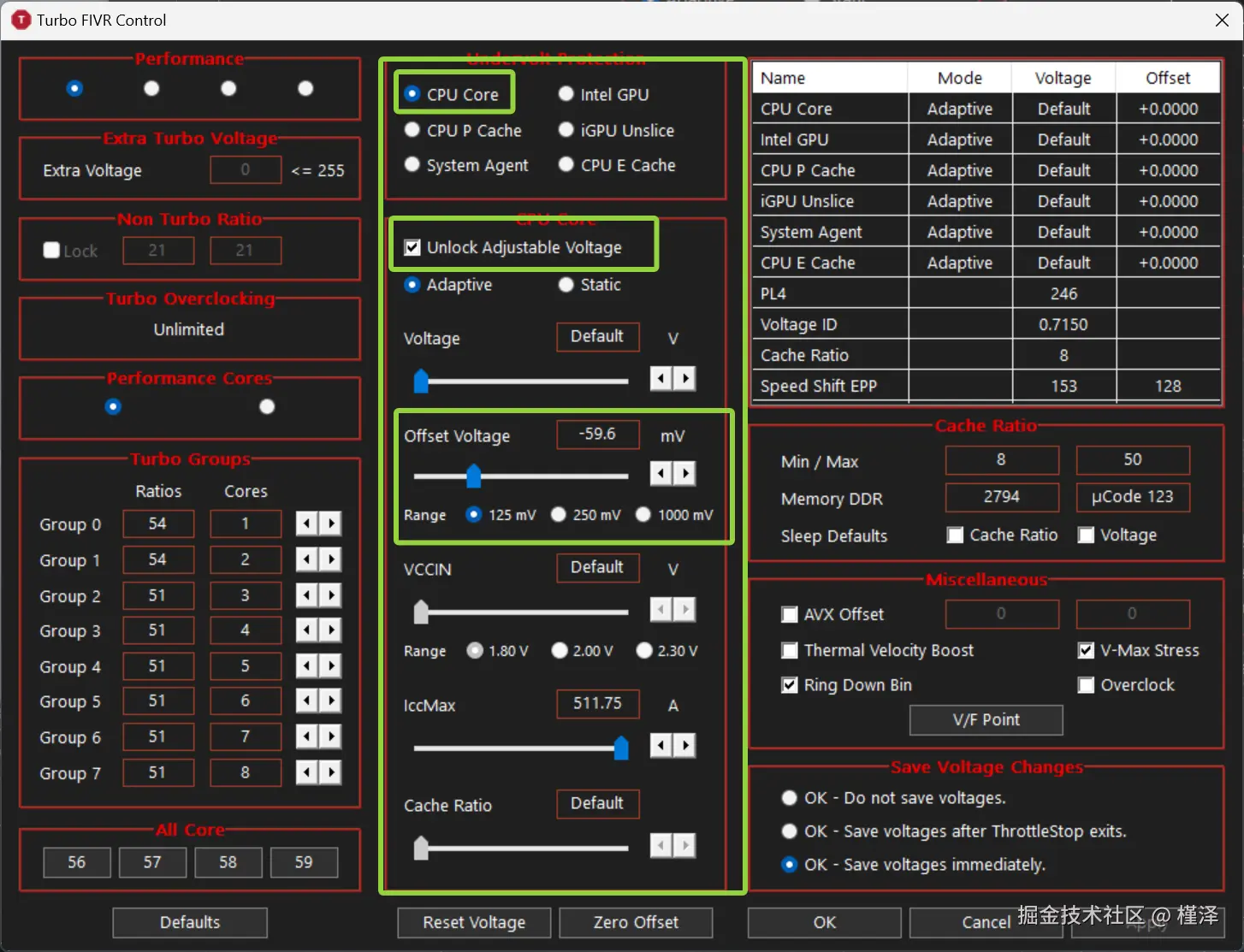Viewport: 1244px width, 952px height.
Task: Click the Group 0 ratio field
Action: [x=158, y=523]
